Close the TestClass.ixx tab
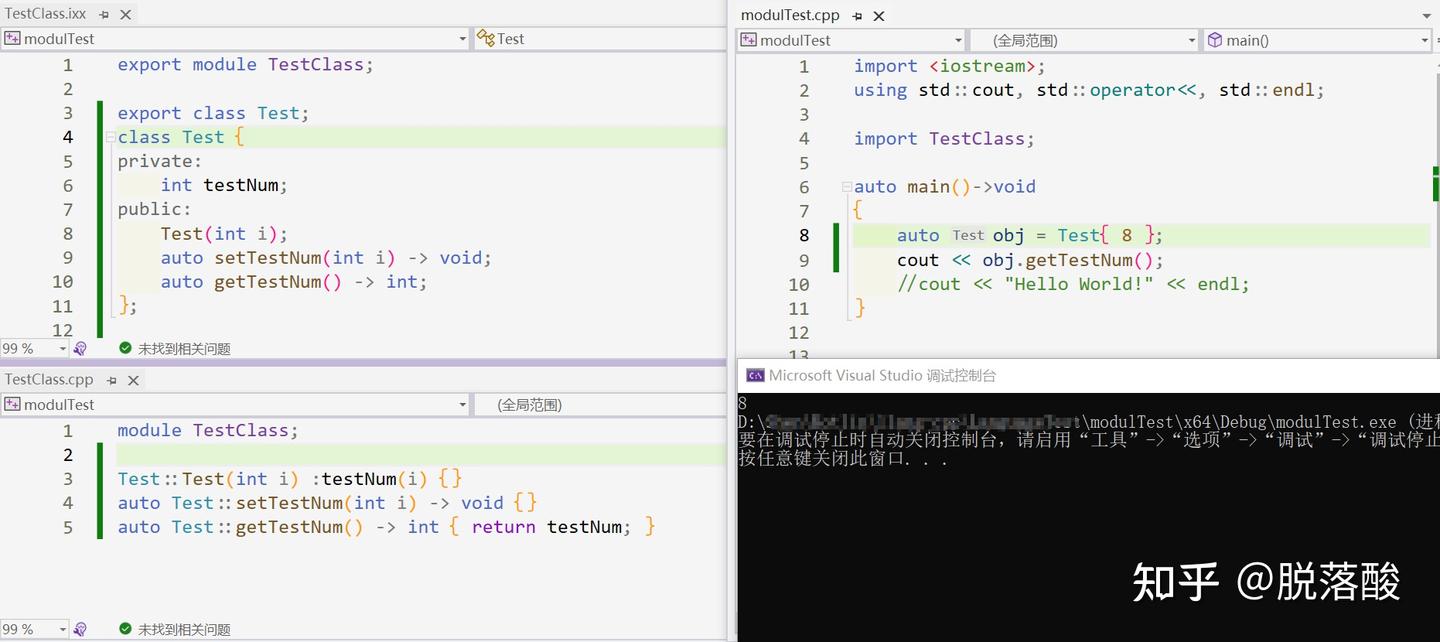This screenshot has width=1440, height=642. [125, 15]
